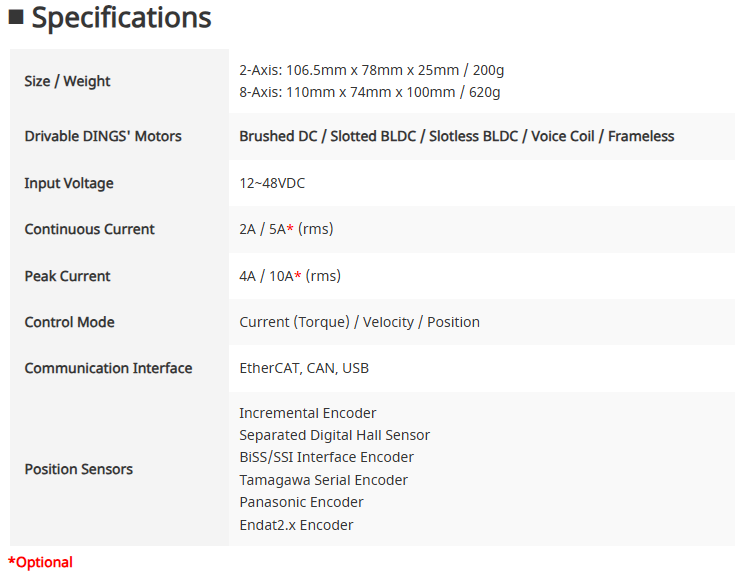740x575 pixels.
Task: Select the Peak Current label
Action: point(67,276)
